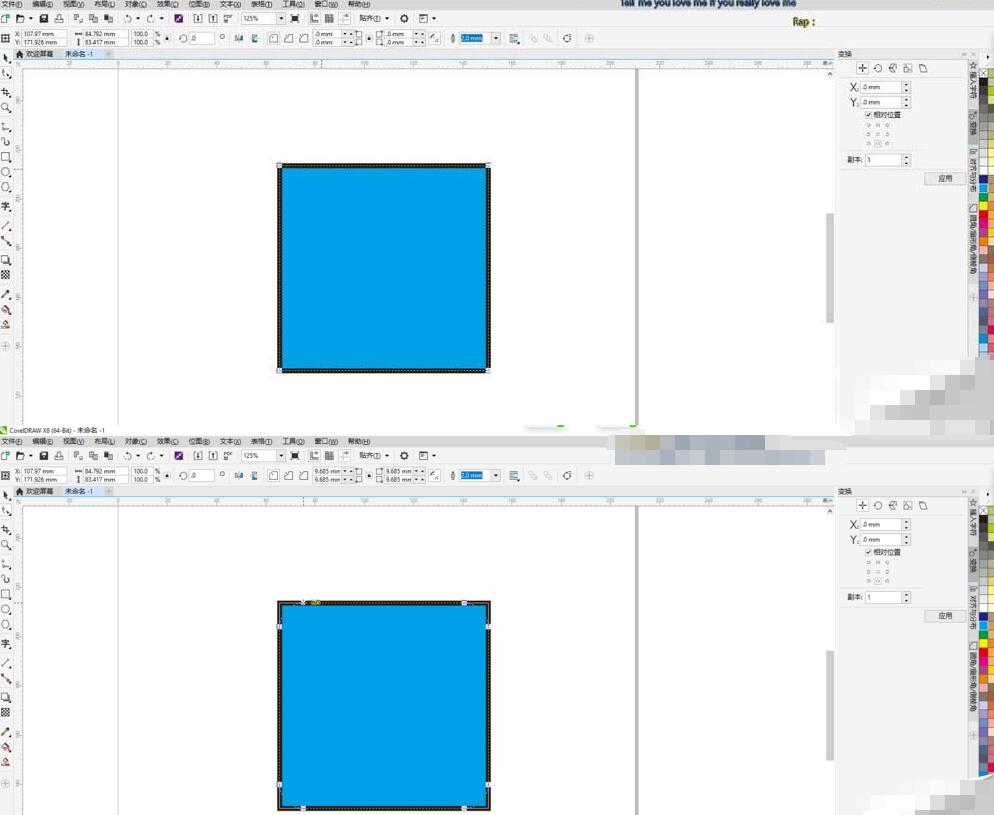
Task: Toggle lock ratio button in lower property bar
Action: (167, 475)
